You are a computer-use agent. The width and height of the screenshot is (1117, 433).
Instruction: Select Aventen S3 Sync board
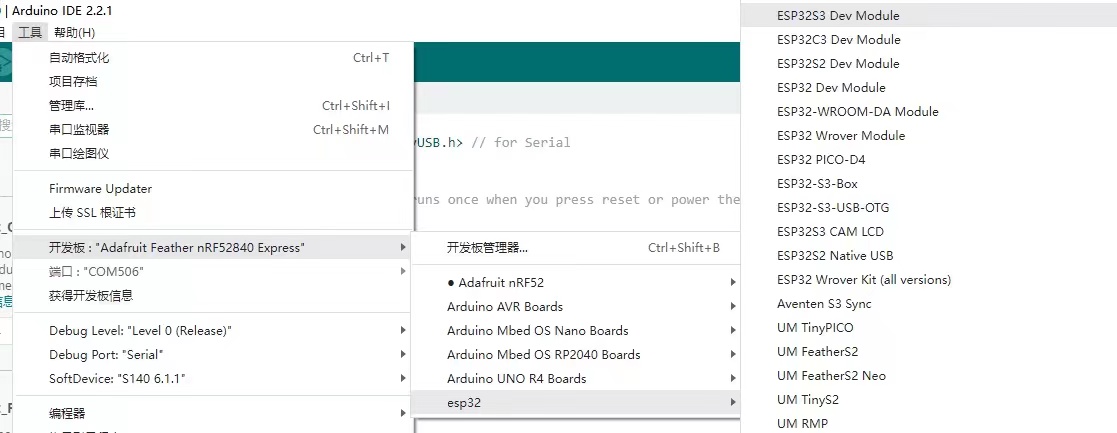click(x=929, y=304)
